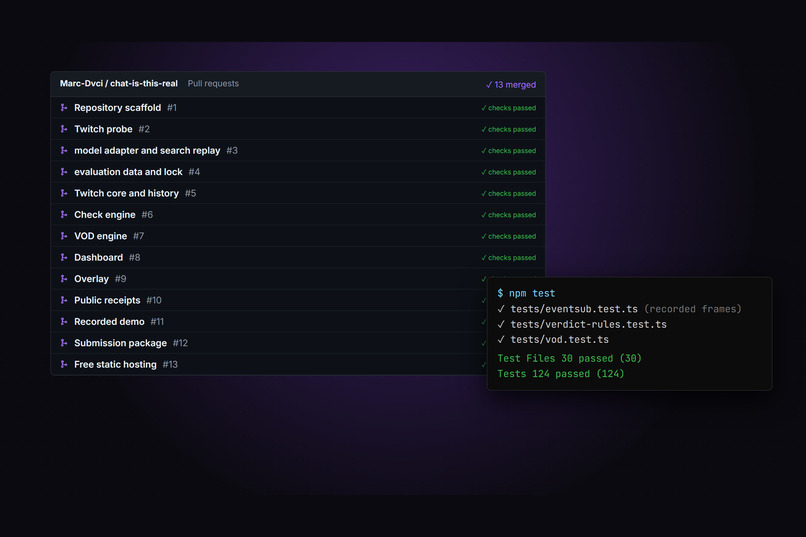The width and height of the screenshot is (806, 537).
Task: Click Tests 124 passed line
Action: 561,374
